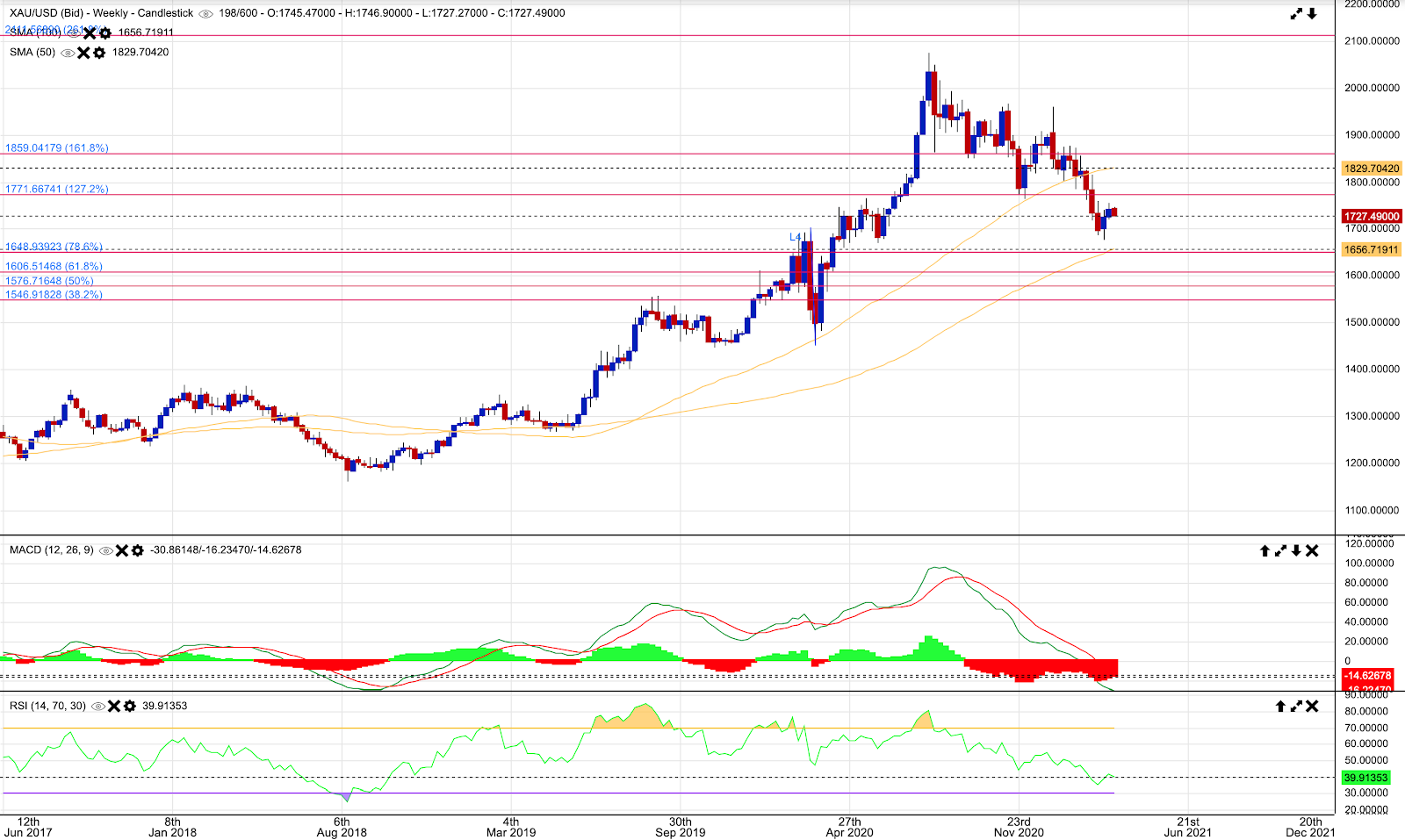Remove the SMA (50) indicator

(x=83, y=53)
